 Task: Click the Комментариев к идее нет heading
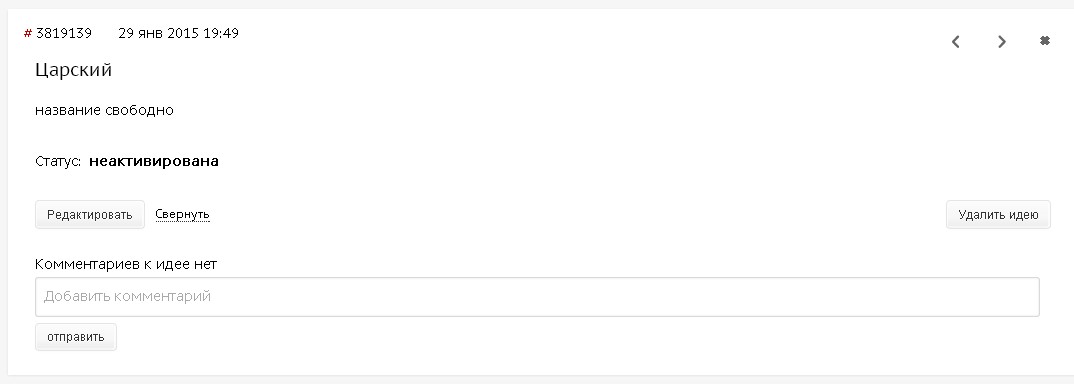(x=126, y=264)
